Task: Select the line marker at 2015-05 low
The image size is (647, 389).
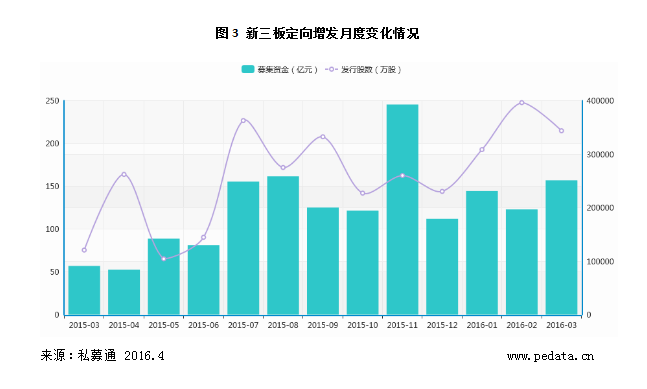Action: (x=164, y=259)
